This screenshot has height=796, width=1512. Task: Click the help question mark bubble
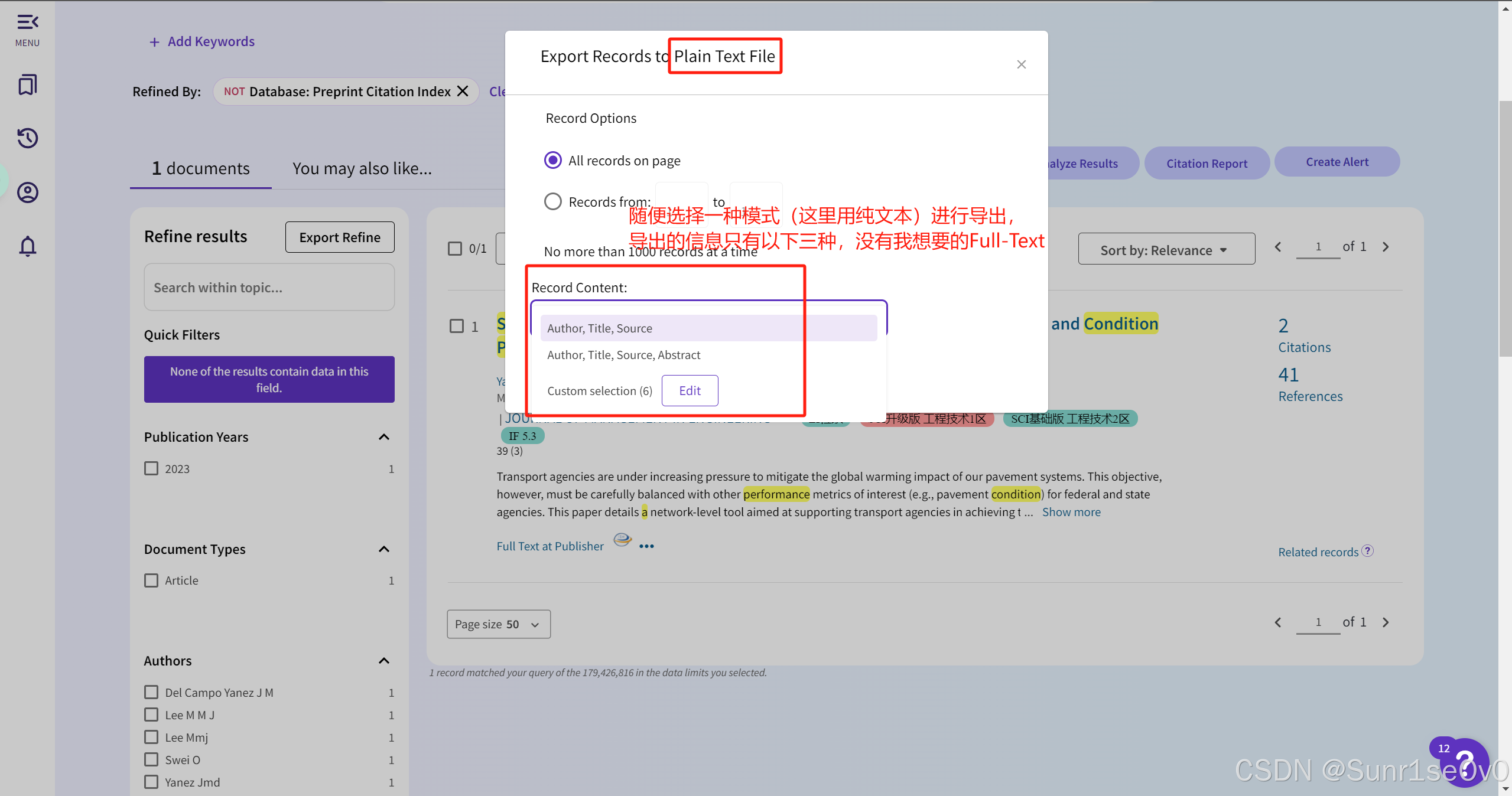click(1464, 763)
